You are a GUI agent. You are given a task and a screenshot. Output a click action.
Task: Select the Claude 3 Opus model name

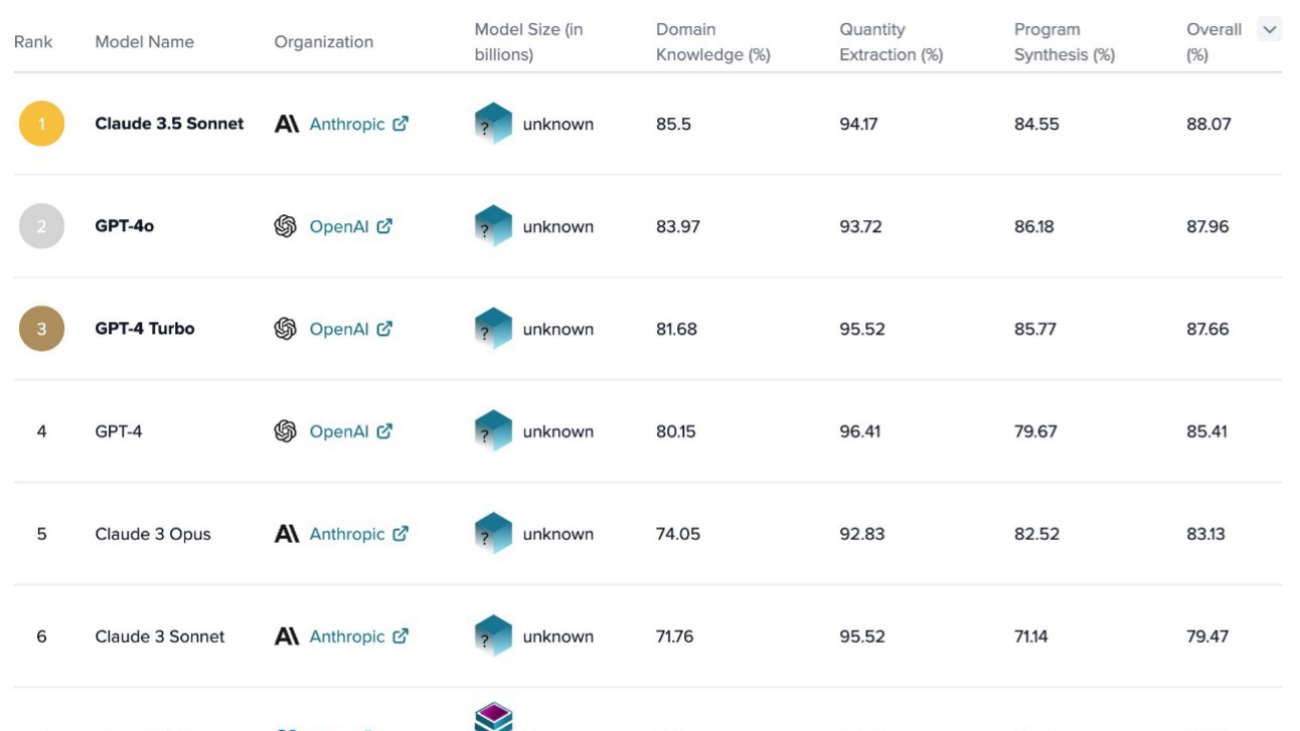coord(153,534)
